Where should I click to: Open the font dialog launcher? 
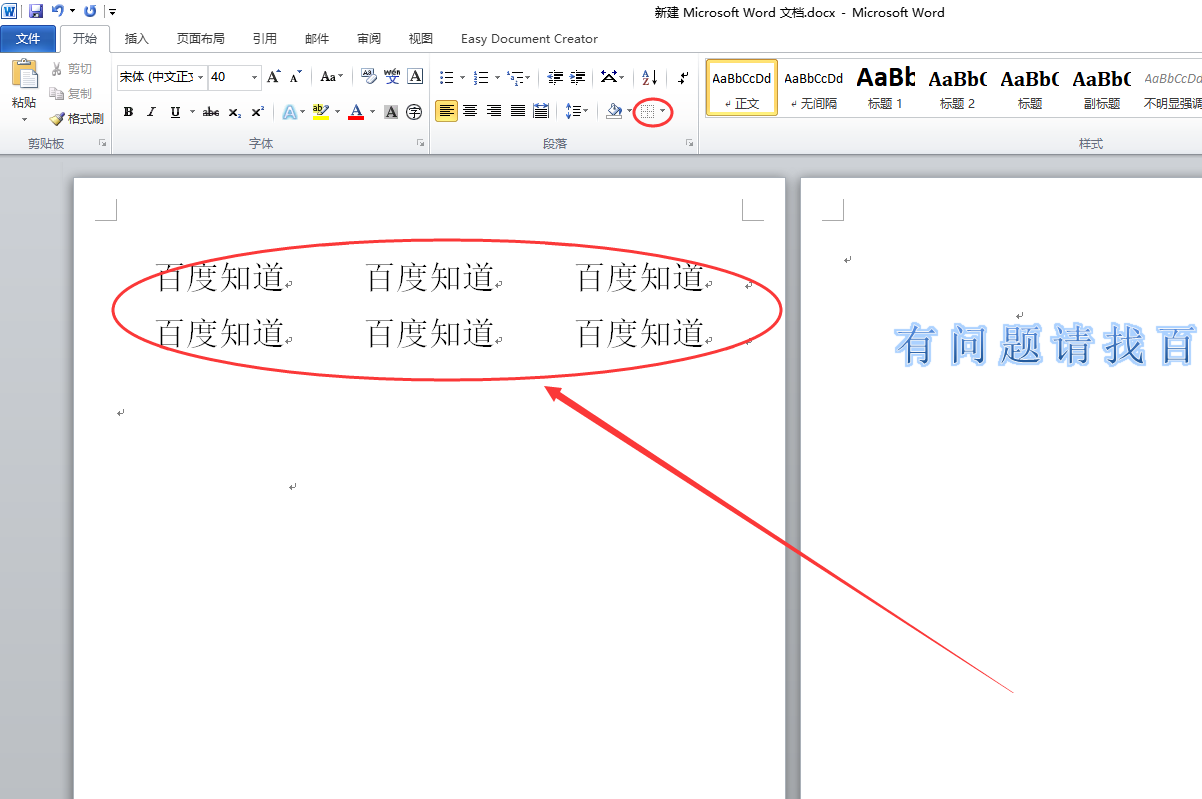(421, 144)
